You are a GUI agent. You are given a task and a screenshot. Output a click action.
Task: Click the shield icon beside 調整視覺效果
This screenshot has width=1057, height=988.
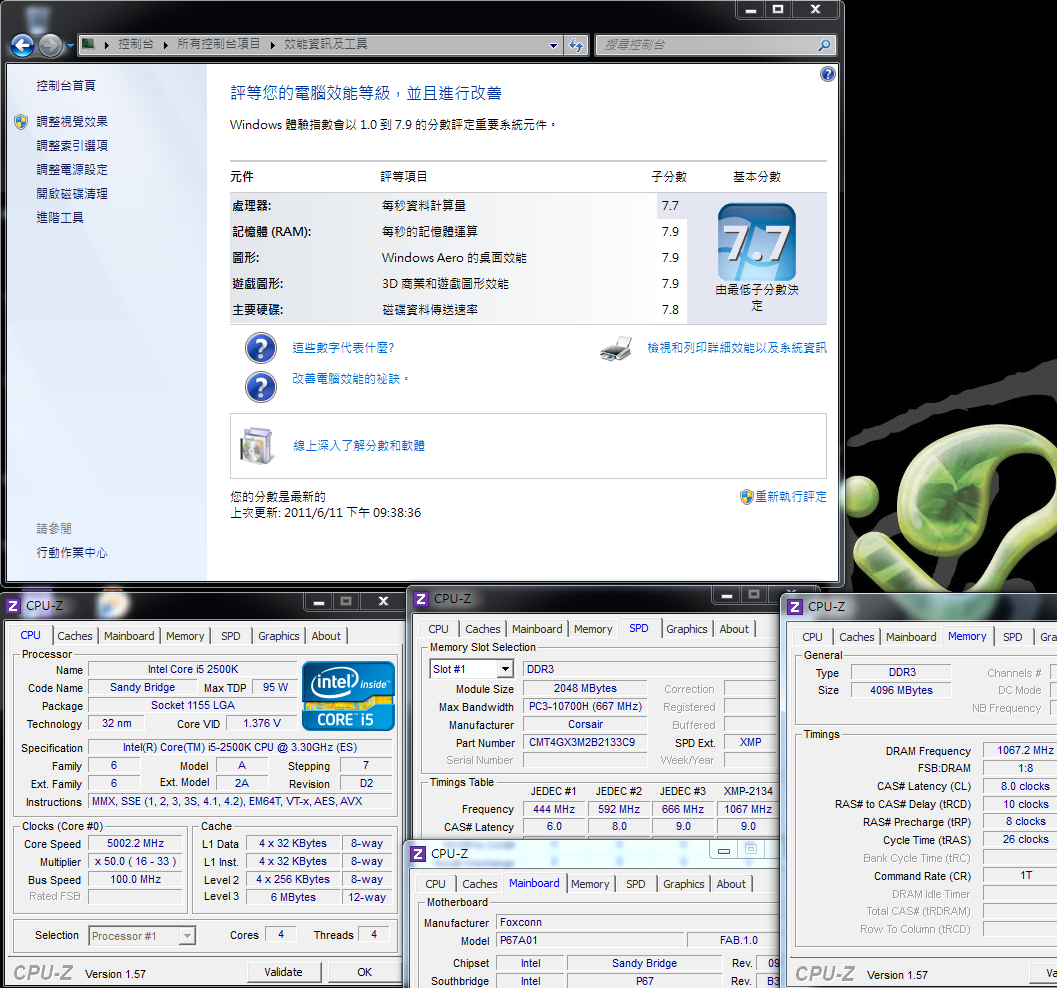click(21, 121)
